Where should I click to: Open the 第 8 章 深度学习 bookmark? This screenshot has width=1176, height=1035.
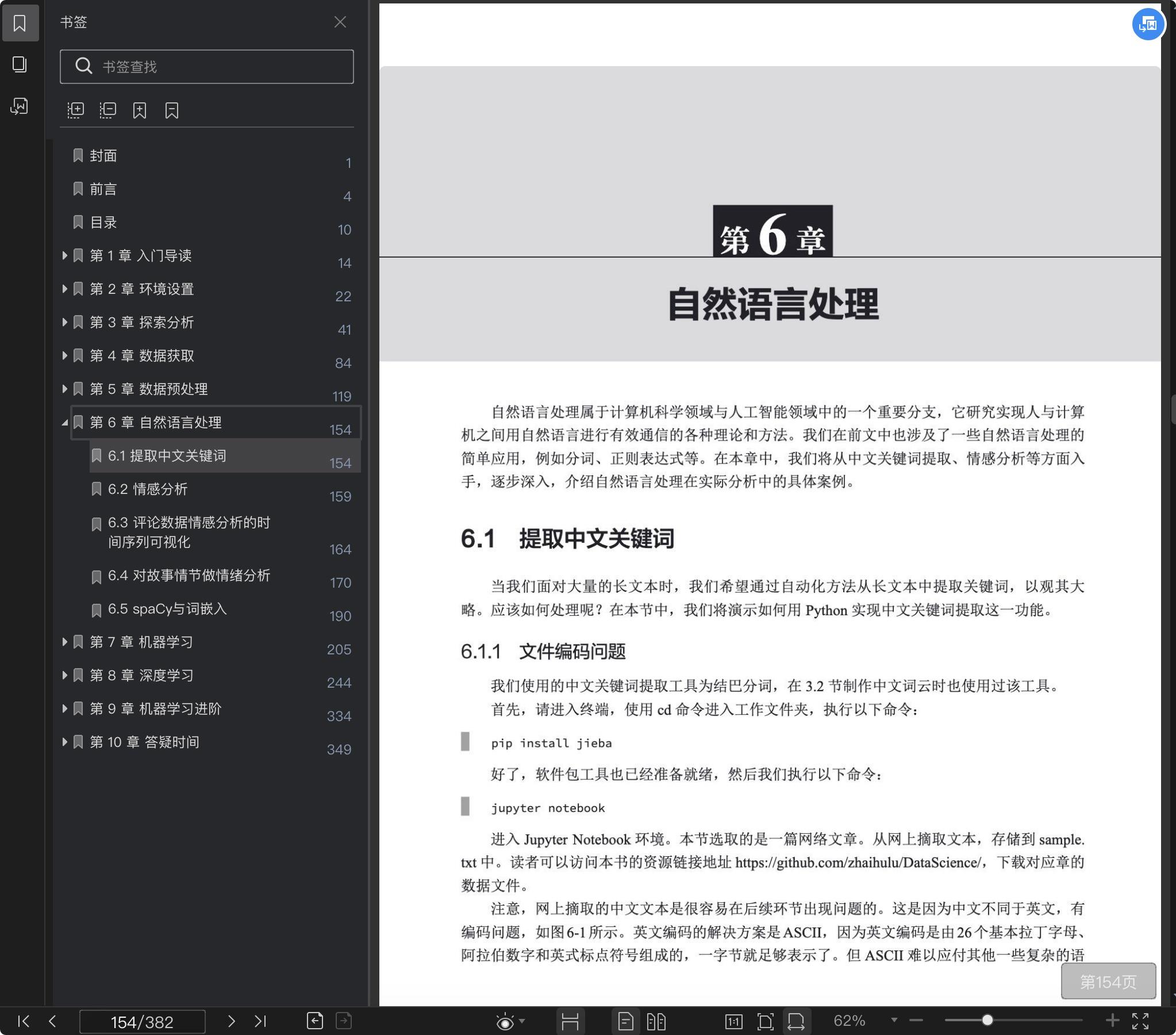click(x=141, y=674)
